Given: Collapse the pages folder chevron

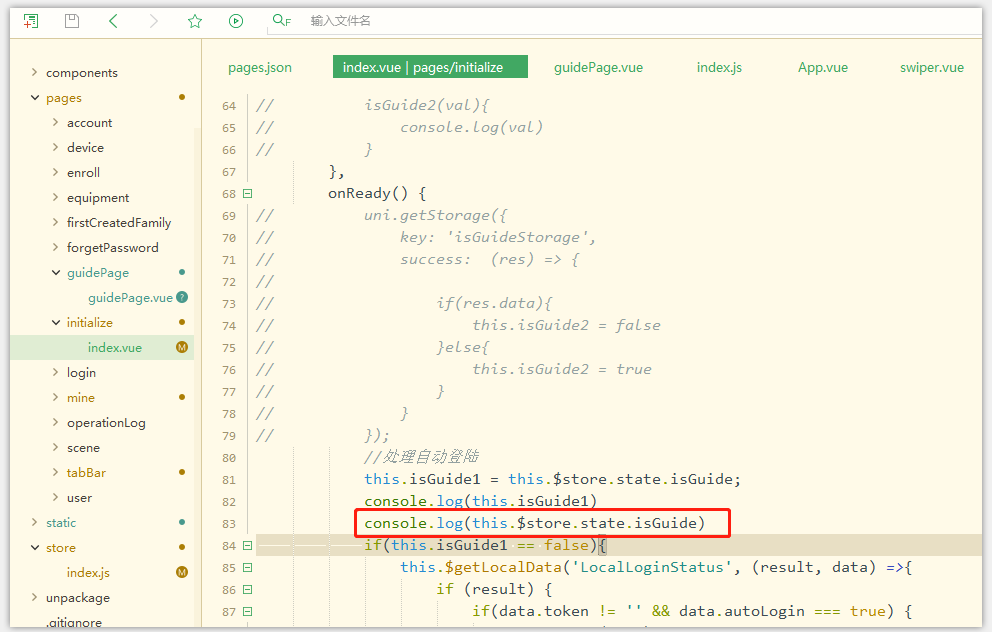Looking at the screenshot, I should 34,97.
